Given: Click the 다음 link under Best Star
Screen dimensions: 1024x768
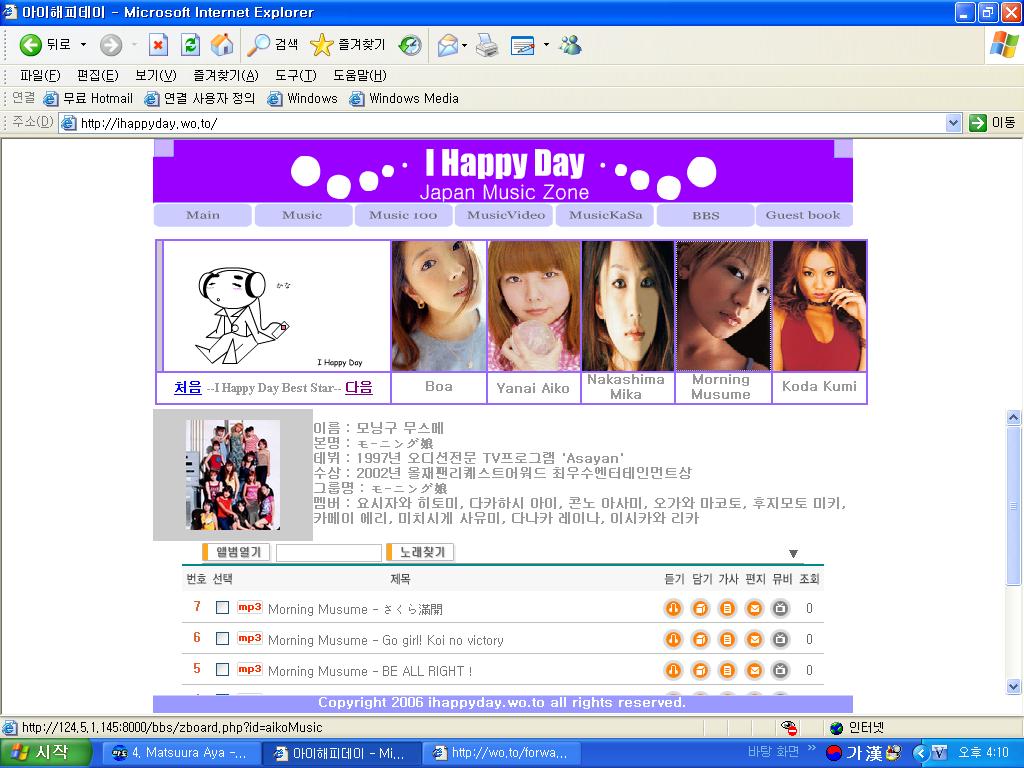Looking at the screenshot, I should (358, 387).
